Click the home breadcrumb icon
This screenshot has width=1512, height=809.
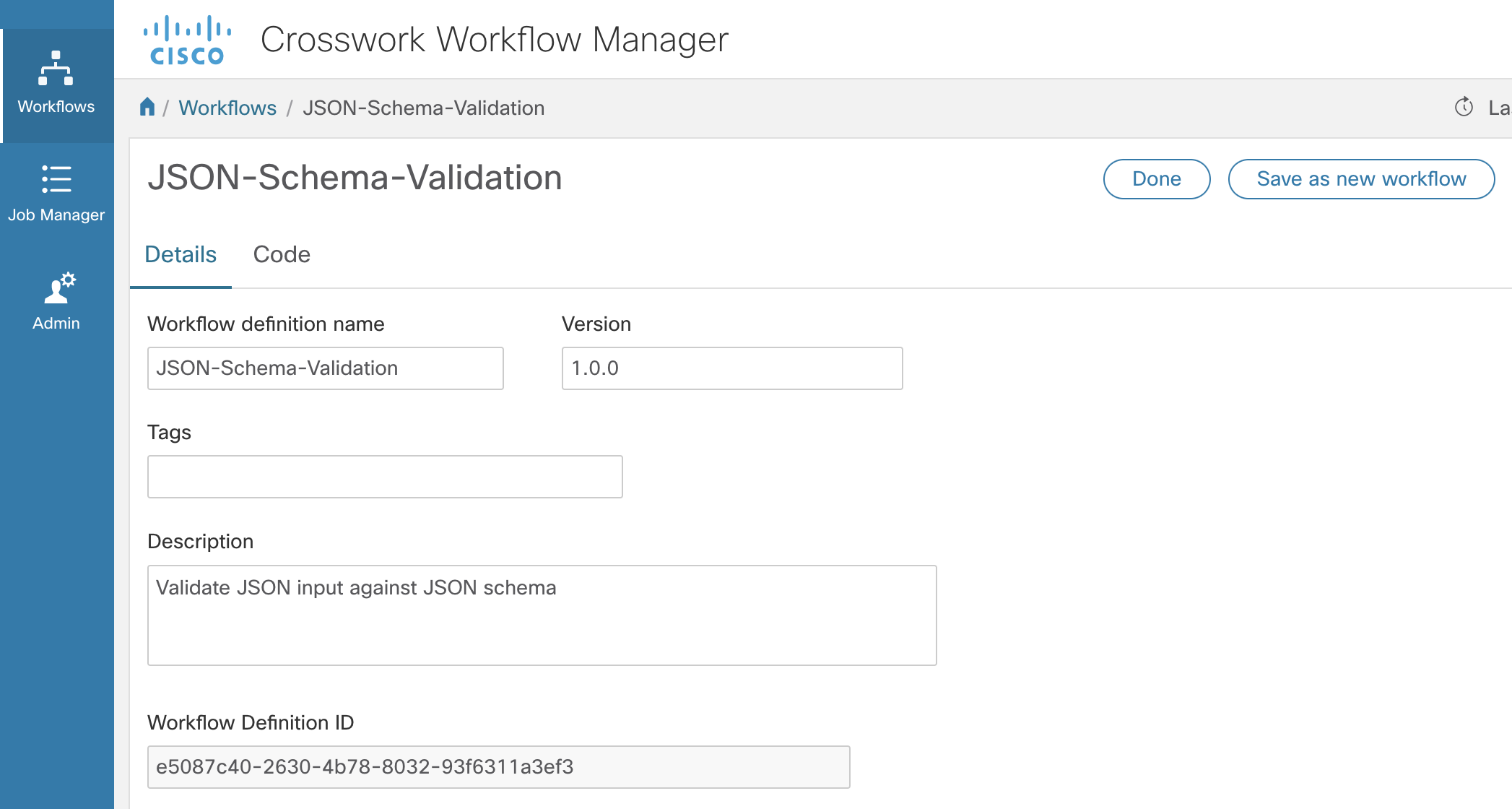pos(147,107)
